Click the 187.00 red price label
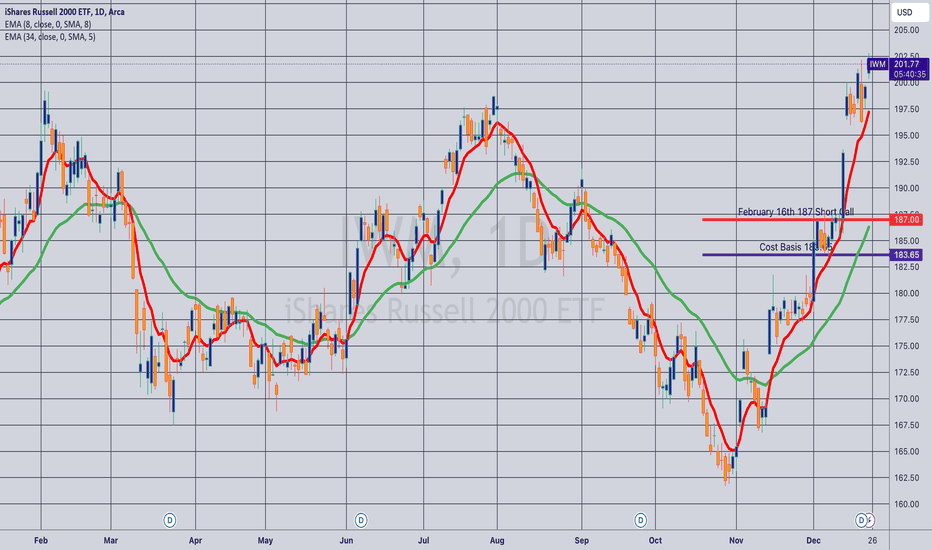 pos(906,220)
